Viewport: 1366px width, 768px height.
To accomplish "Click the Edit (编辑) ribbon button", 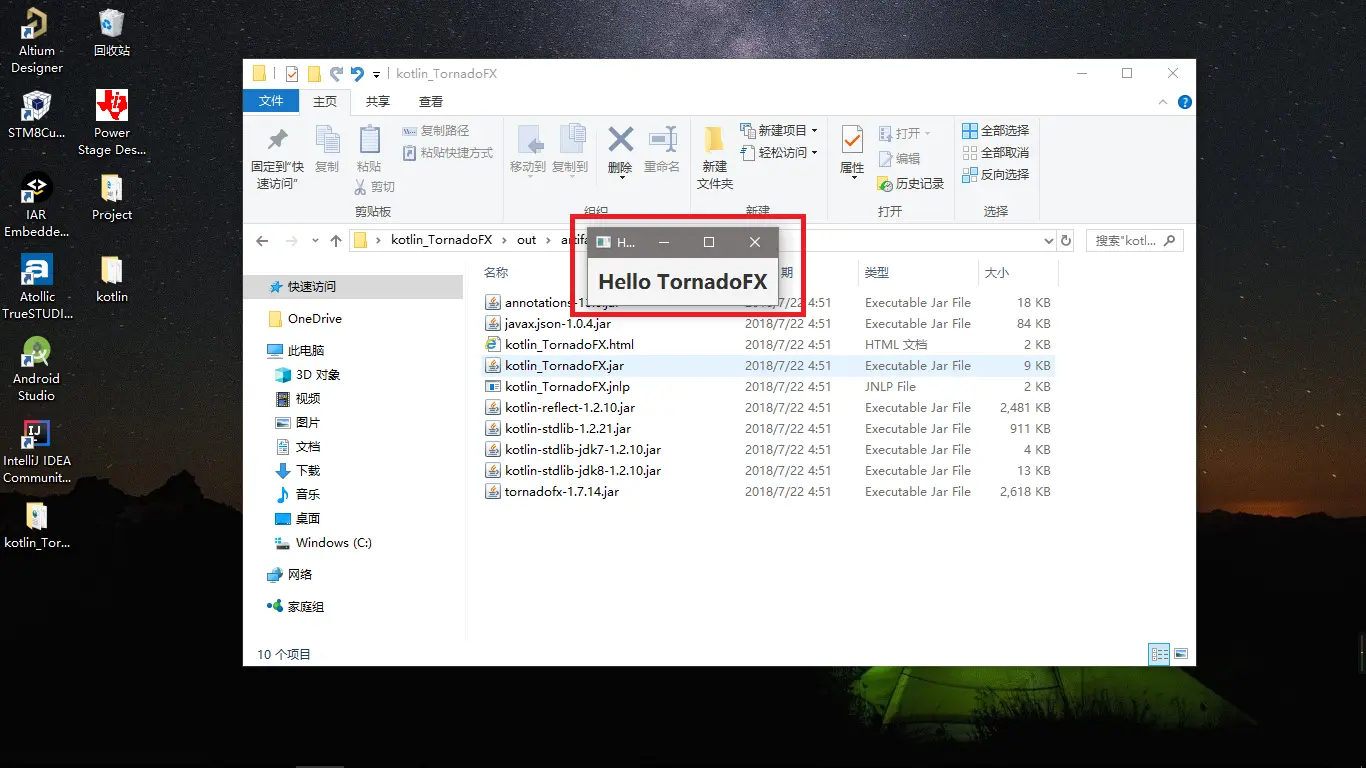I will coord(899,159).
